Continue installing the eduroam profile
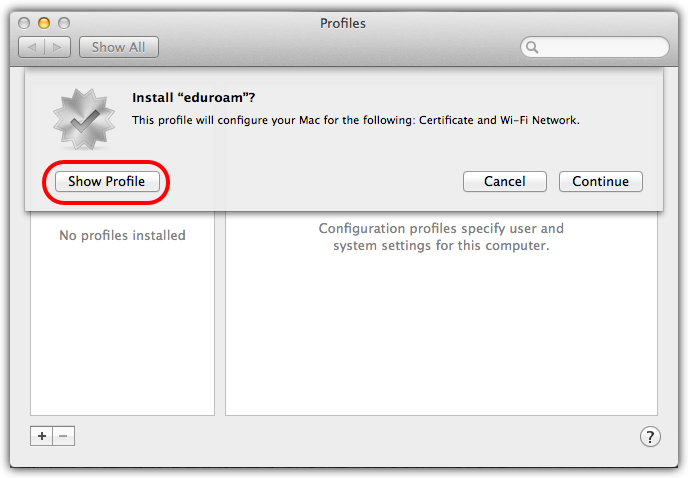688x478 pixels. click(x=601, y=181)
